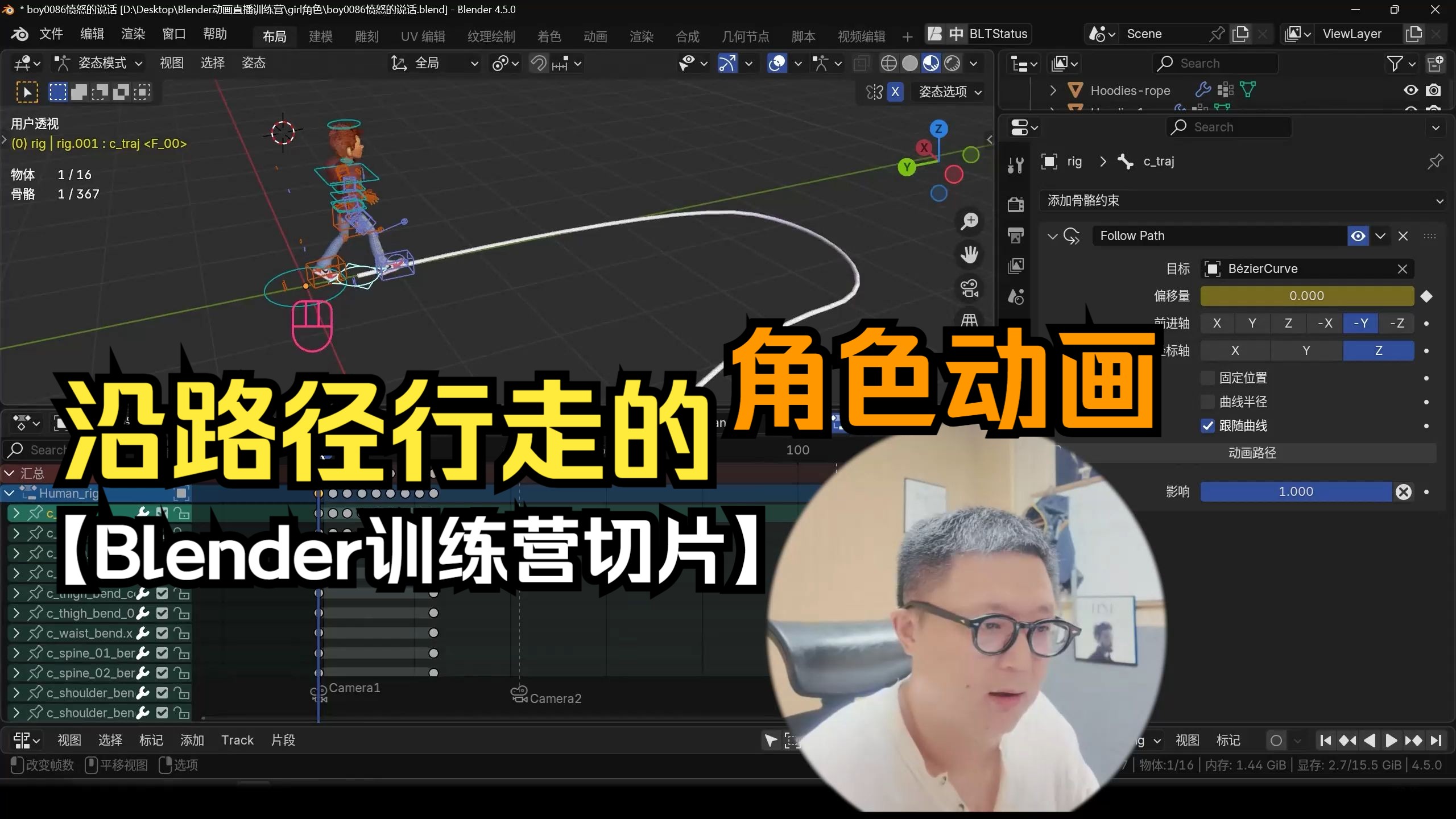The width and height of the screenshot is (1456, 819).
Task: Remove the Follow Path constraint
Action: [x=1403, y=235]
